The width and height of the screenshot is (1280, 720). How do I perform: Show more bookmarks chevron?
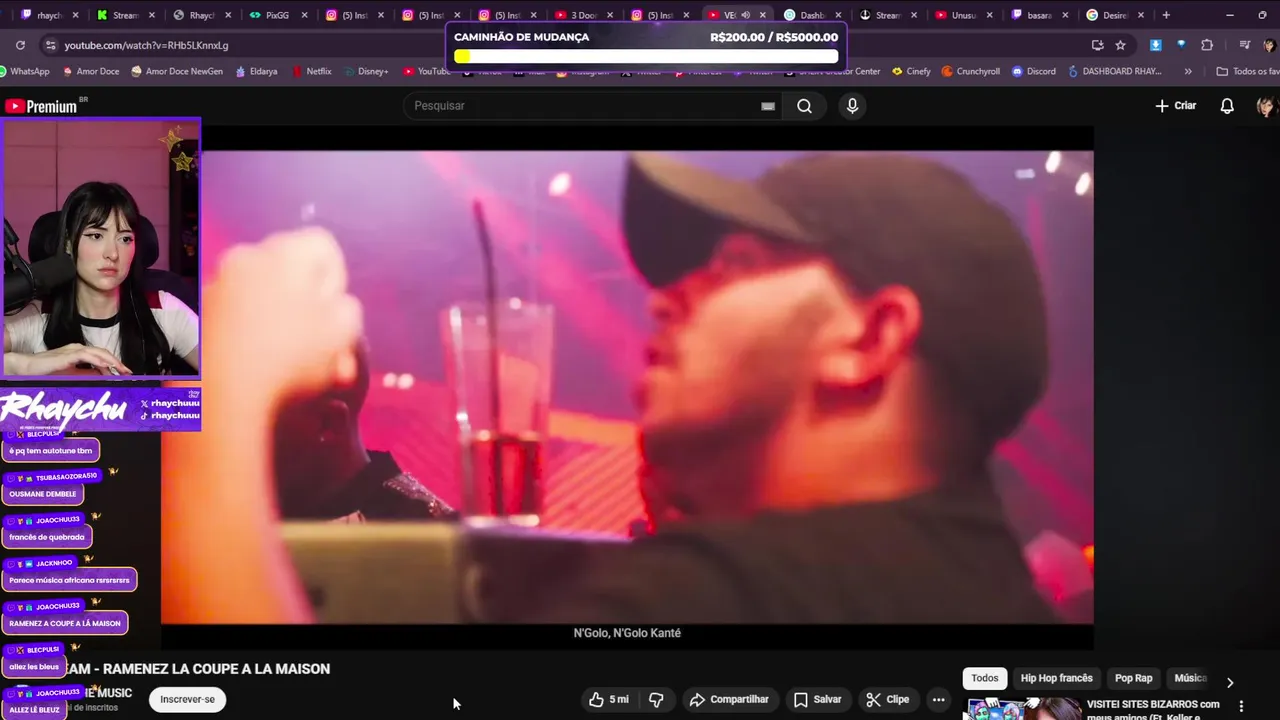[x=1188, y=72]
